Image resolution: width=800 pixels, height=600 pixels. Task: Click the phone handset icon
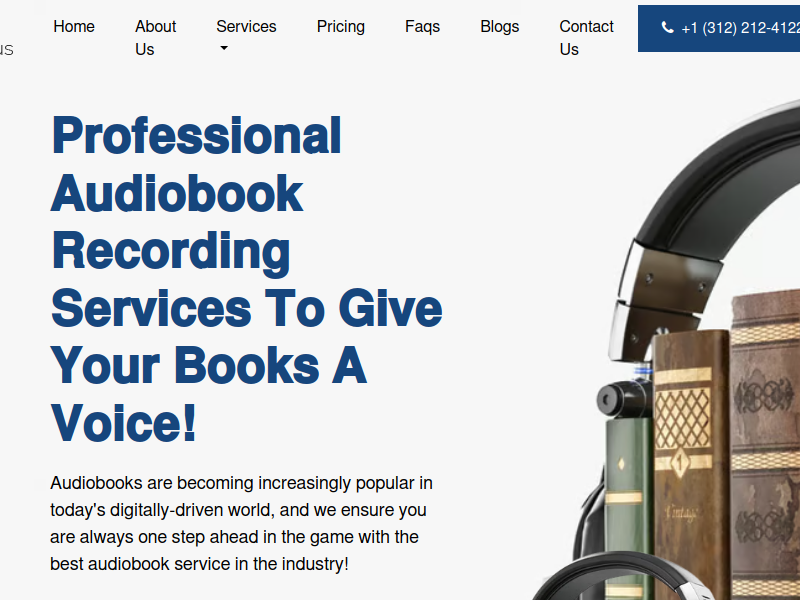(x=667, y=28)
